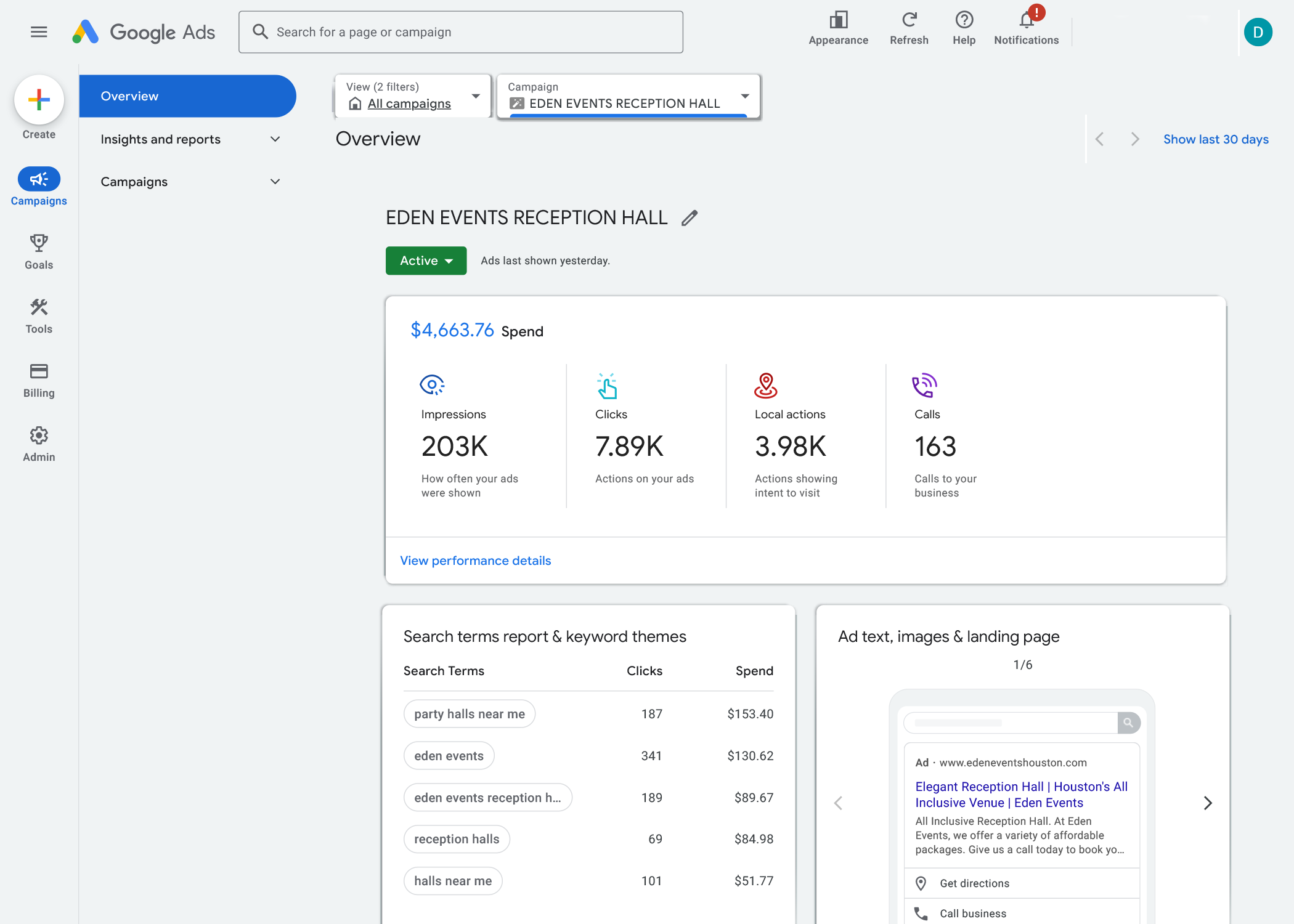Open the Active status dropdown
The image size is (1294, 924).
pos(426,261)
